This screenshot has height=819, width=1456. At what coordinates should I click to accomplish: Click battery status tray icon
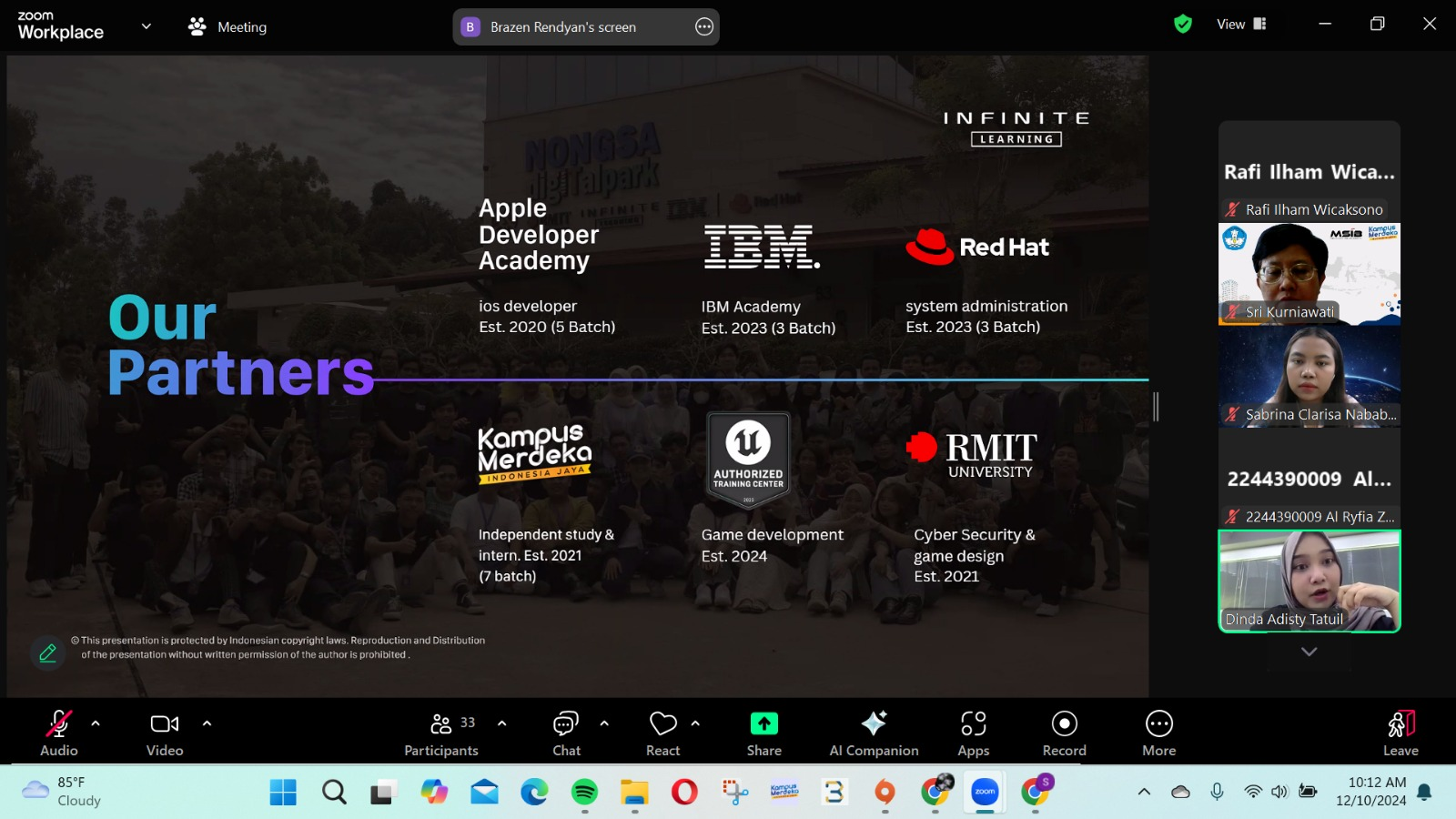point(1308,792)
